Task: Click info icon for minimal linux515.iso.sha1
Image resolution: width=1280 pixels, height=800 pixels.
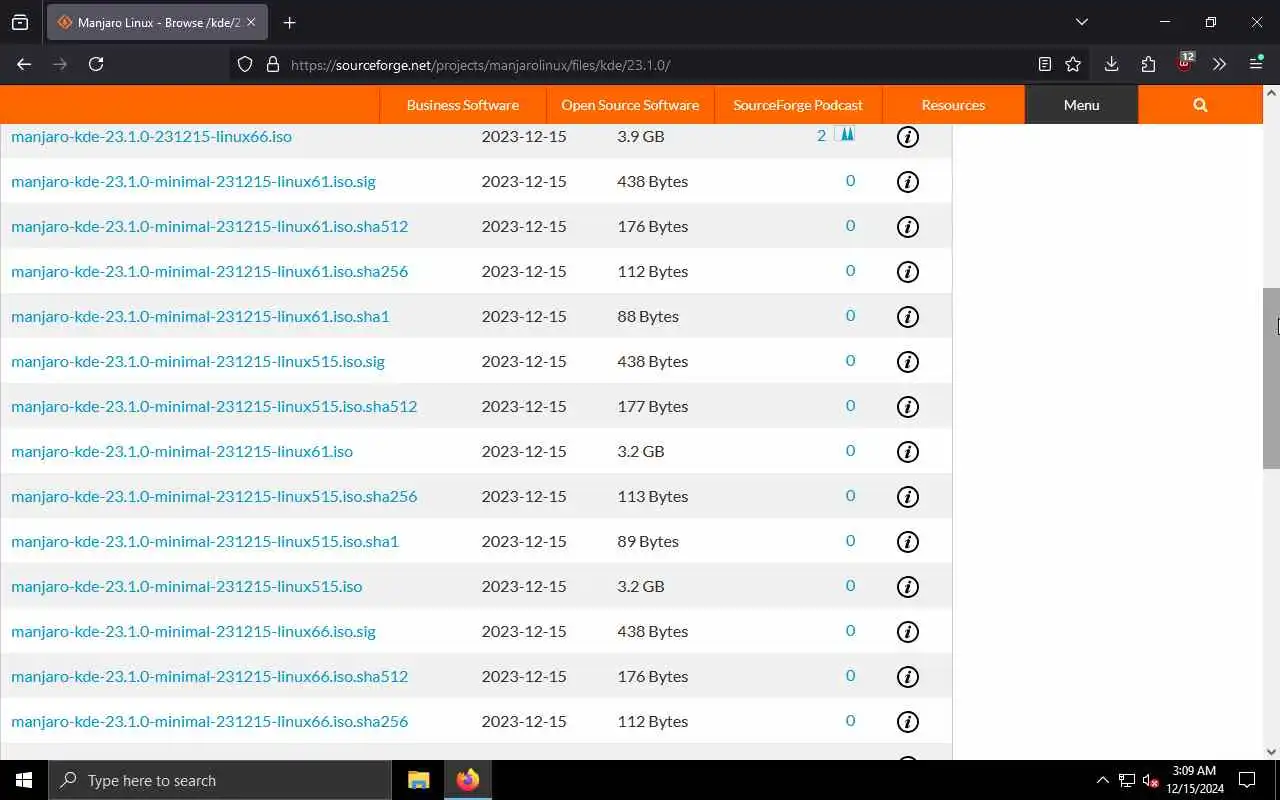Action: [908, 541]
